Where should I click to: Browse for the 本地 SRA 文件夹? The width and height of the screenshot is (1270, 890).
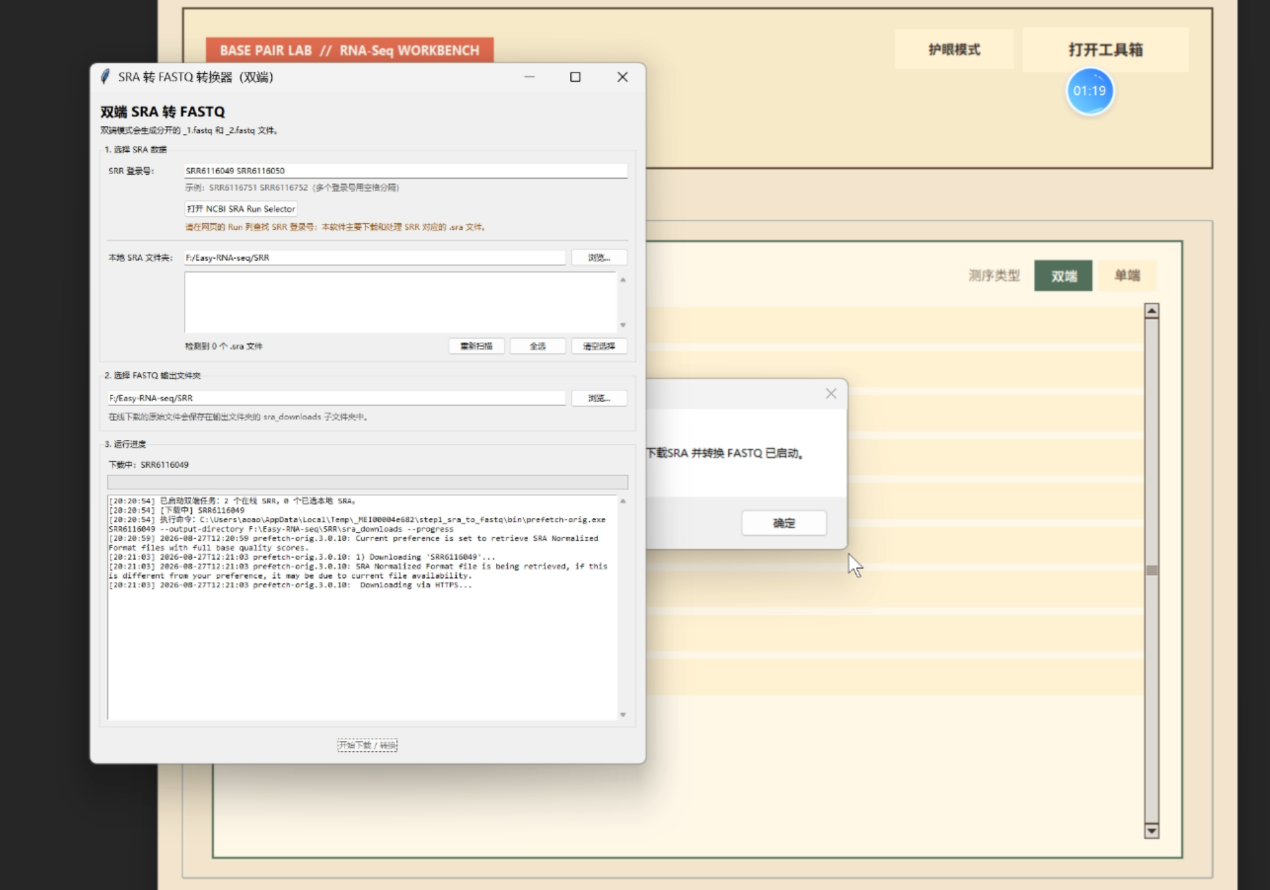click(599, 258)
